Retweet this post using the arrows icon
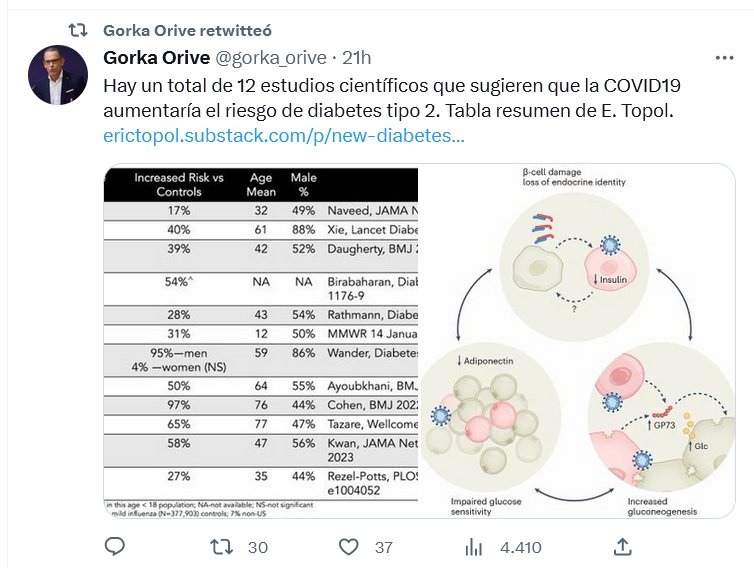Screen dimensions: 754x568 coord(226,546)
